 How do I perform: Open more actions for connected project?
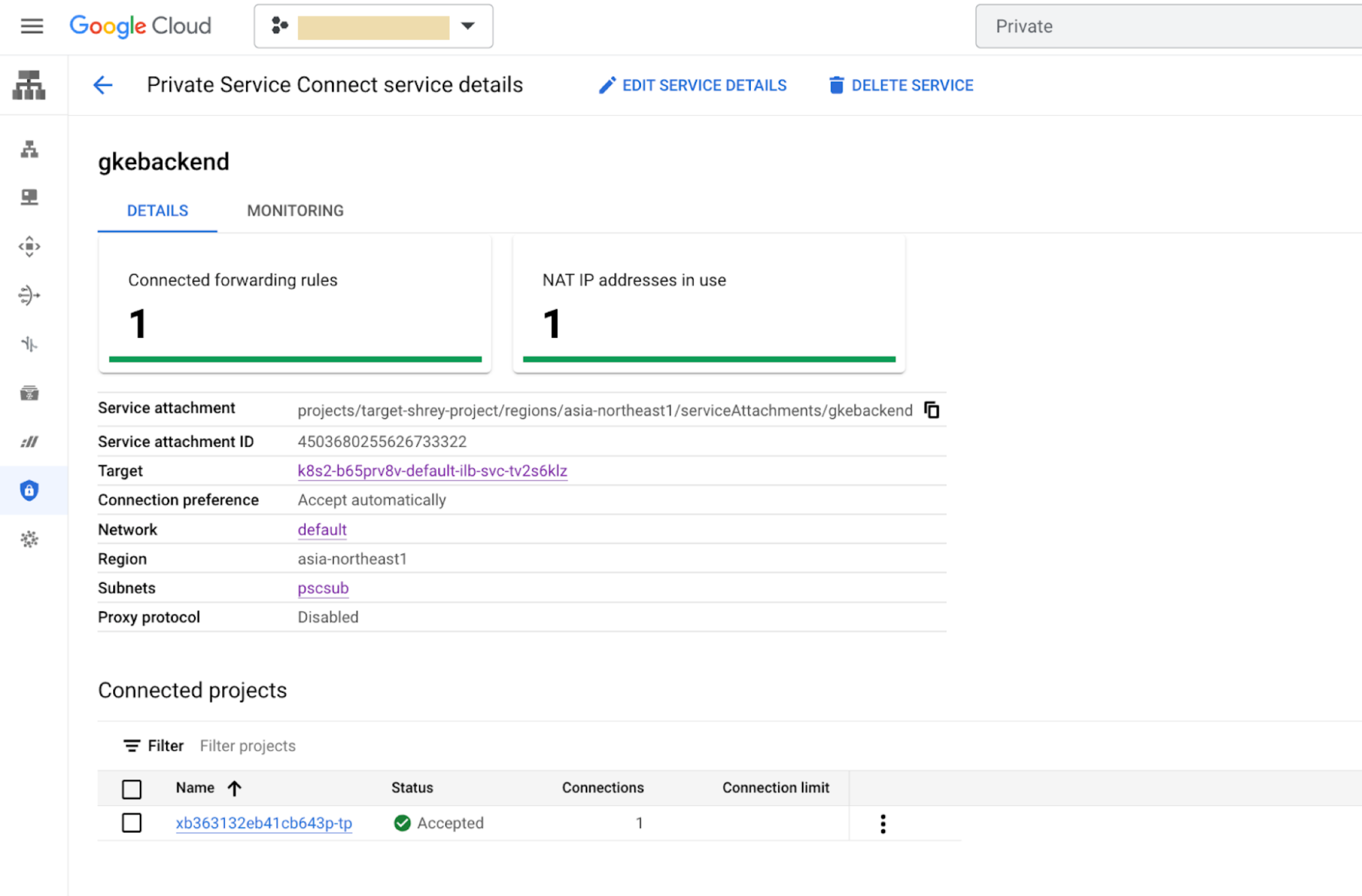tap(883, 824)
